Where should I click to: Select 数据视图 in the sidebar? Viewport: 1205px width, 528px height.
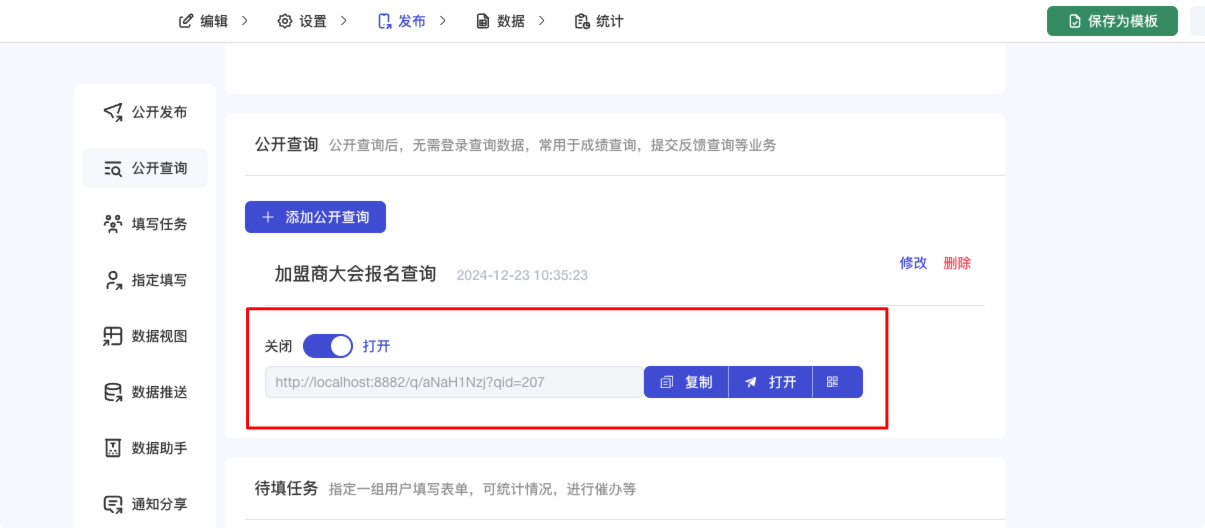[x=145, y=336]
